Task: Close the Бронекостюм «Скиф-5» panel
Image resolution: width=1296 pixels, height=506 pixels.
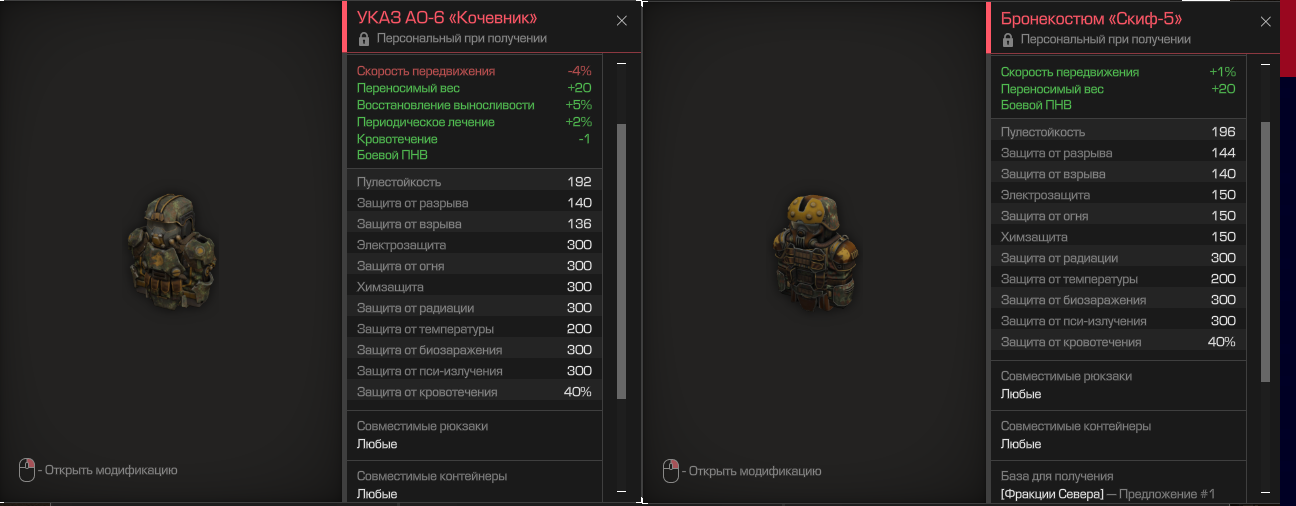Action: pos(1266,20)
